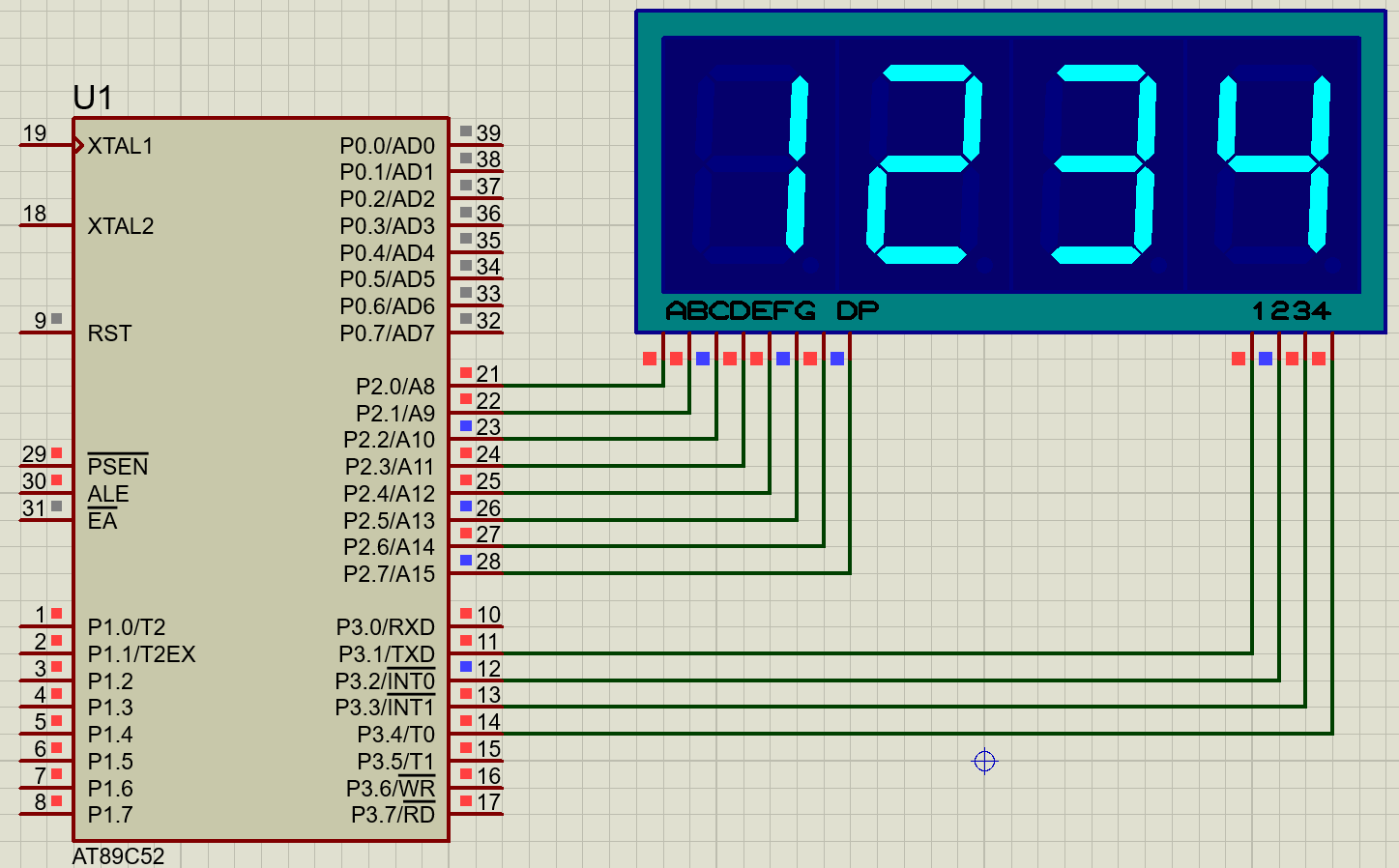Click the EA pin indicator on U1
The width and height of the screenshot is (1399, 868).
[55, 506]
